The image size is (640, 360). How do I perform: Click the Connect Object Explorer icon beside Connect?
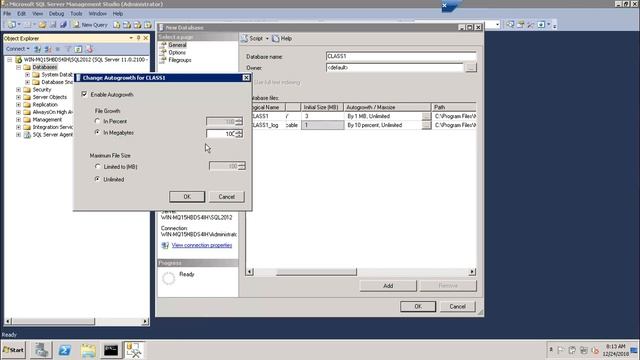(37, 49)
